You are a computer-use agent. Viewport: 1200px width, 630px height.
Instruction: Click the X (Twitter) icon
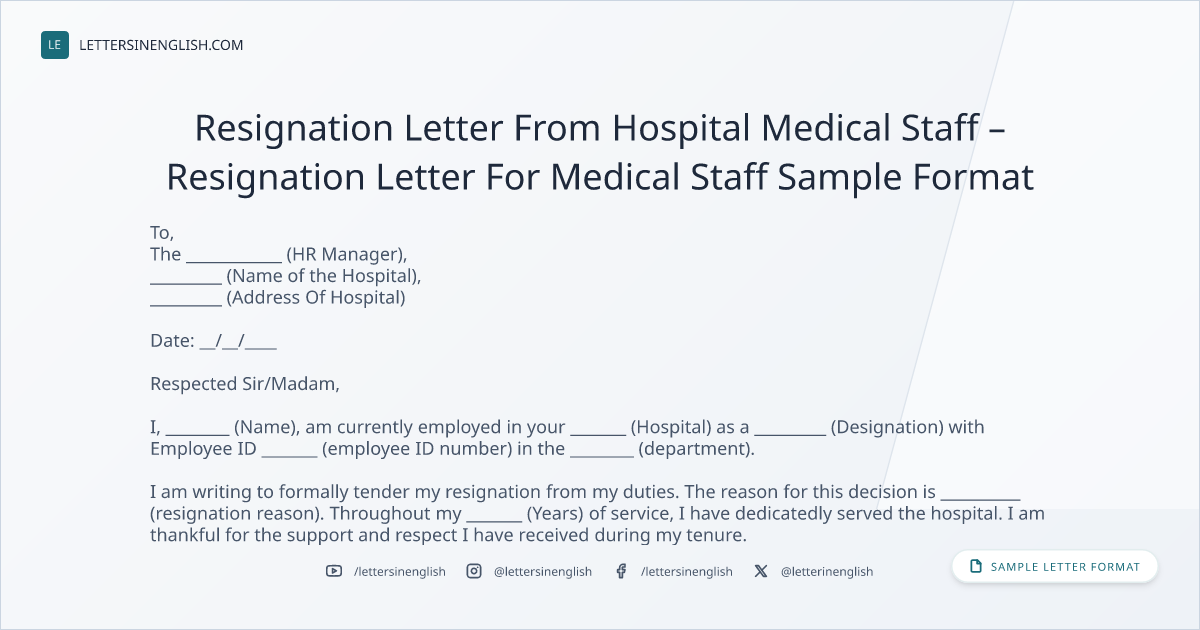[x=761, y=571]
